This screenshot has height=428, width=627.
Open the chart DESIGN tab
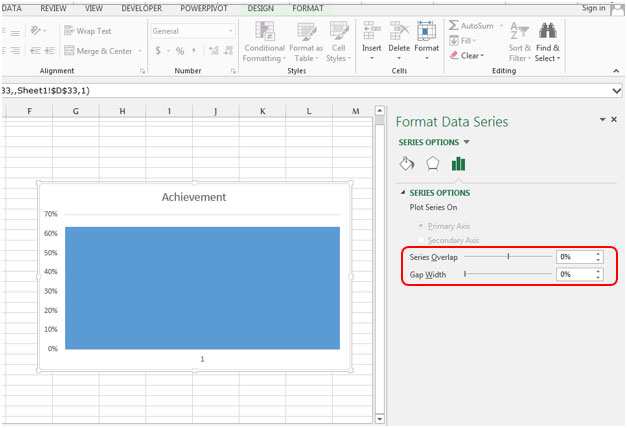pyautogui.click(x=260, y=8)
